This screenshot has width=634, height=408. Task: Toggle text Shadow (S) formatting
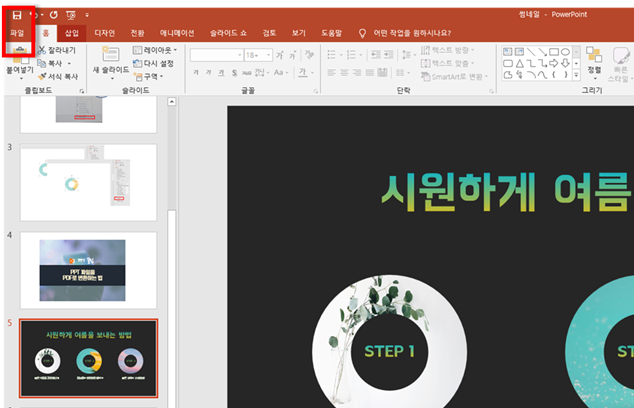[x=235, y=73]
